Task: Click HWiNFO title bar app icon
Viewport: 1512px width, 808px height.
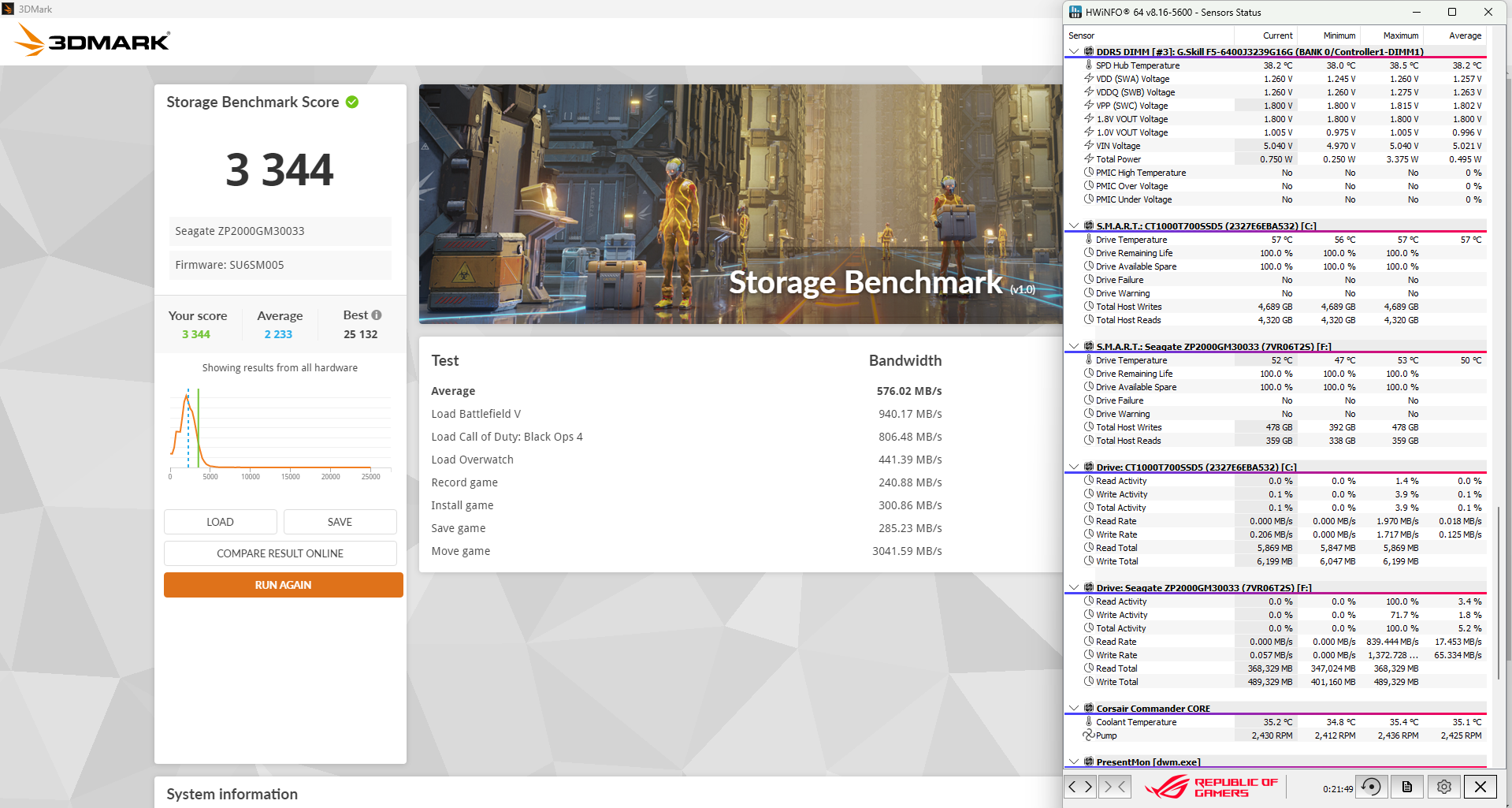Action: [x=1075, y=12]
